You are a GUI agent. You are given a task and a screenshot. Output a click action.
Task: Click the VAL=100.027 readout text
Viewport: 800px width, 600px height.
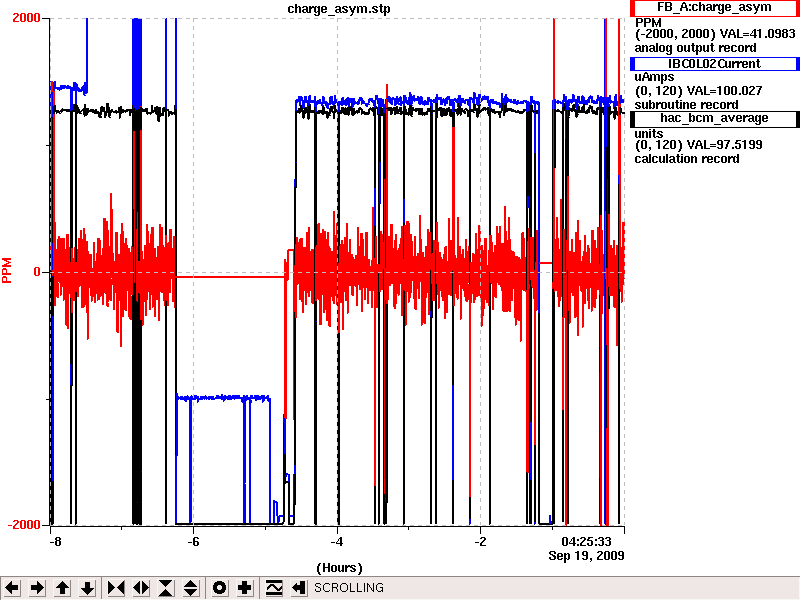[724, 91]
